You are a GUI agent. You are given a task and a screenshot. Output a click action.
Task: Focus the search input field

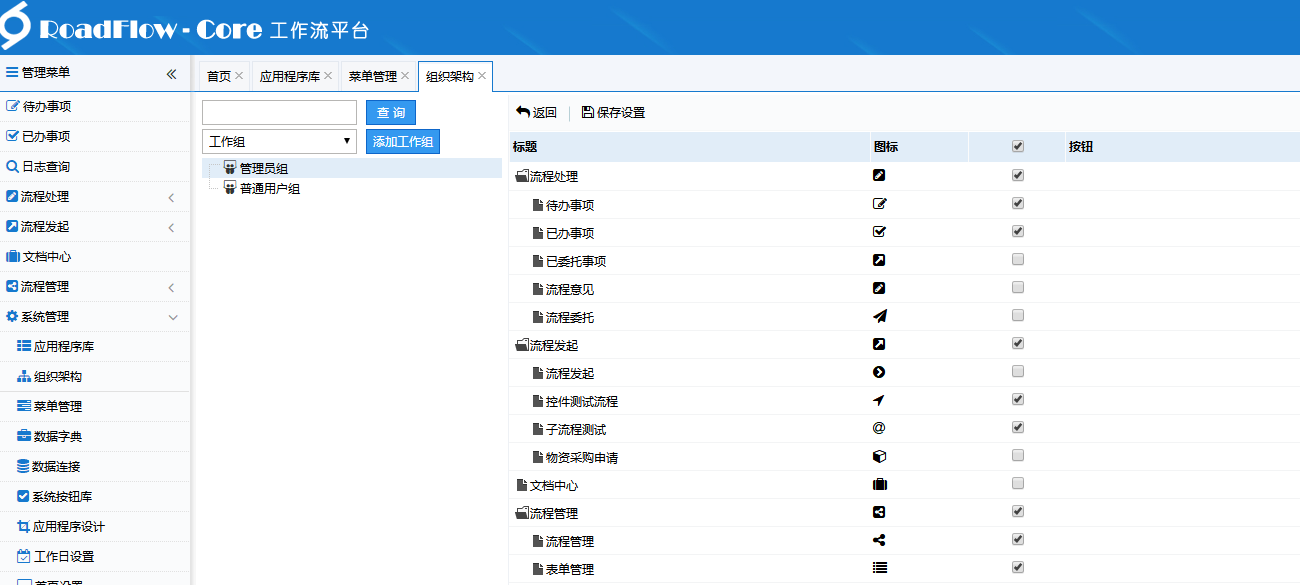click(x=279, y=112)
